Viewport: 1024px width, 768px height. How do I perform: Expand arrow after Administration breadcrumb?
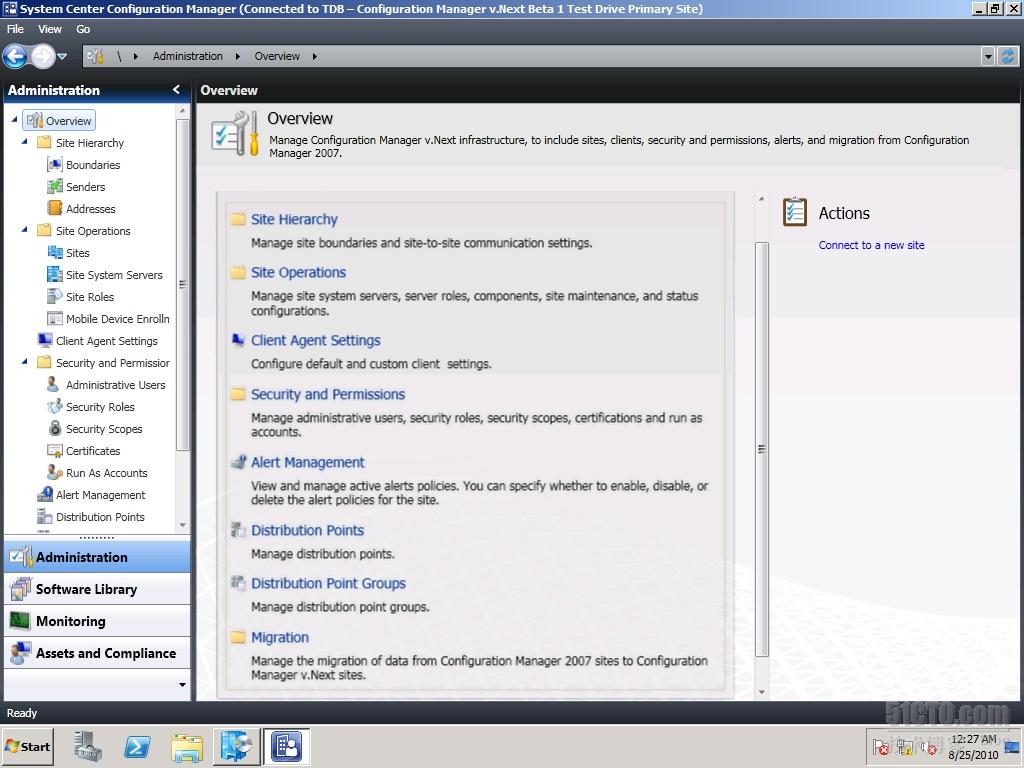click(238, 56)
